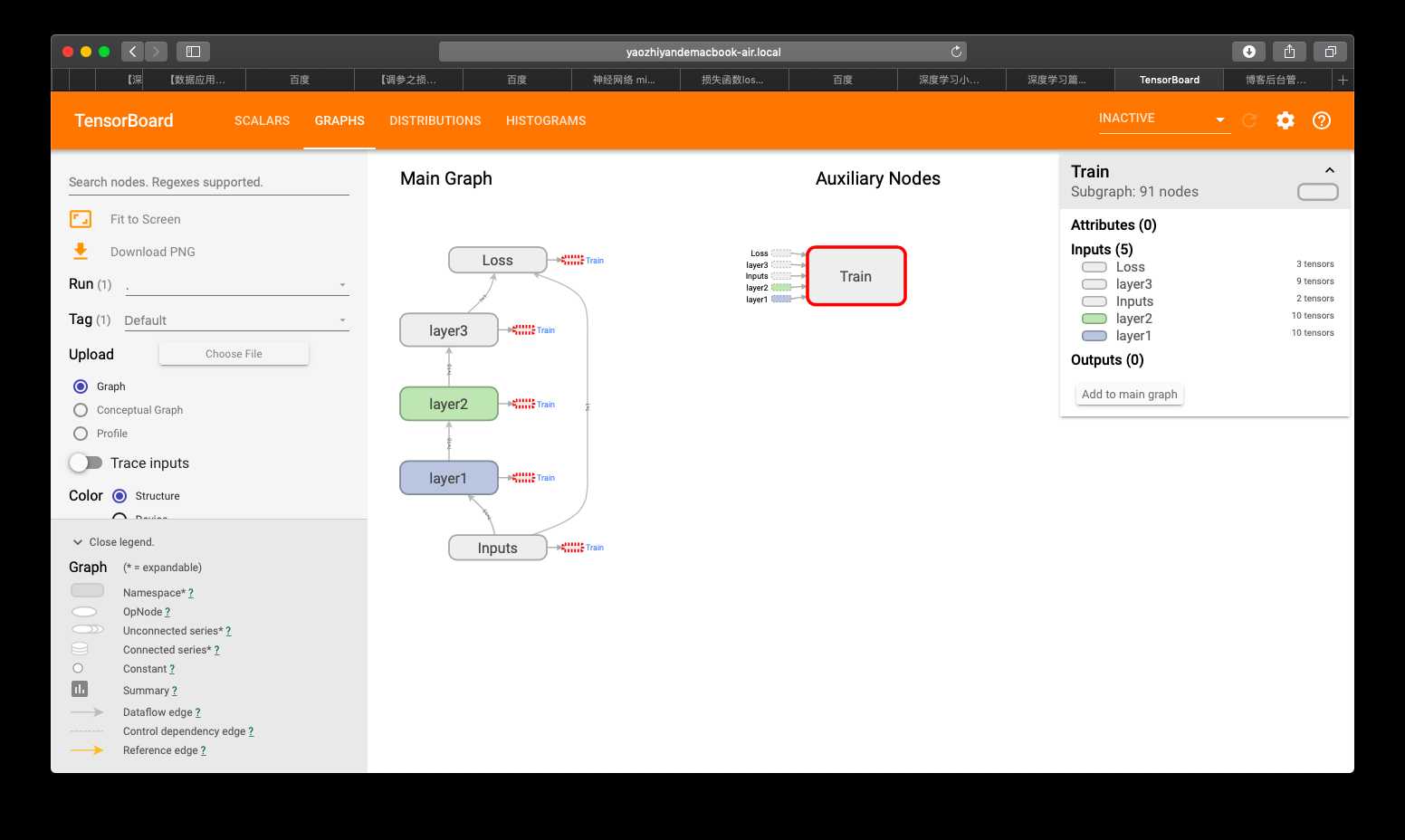Screen dimensions: 1405x840
Task: Click layer1 blue swatch in Inputs list
Action: [1094, 336]
